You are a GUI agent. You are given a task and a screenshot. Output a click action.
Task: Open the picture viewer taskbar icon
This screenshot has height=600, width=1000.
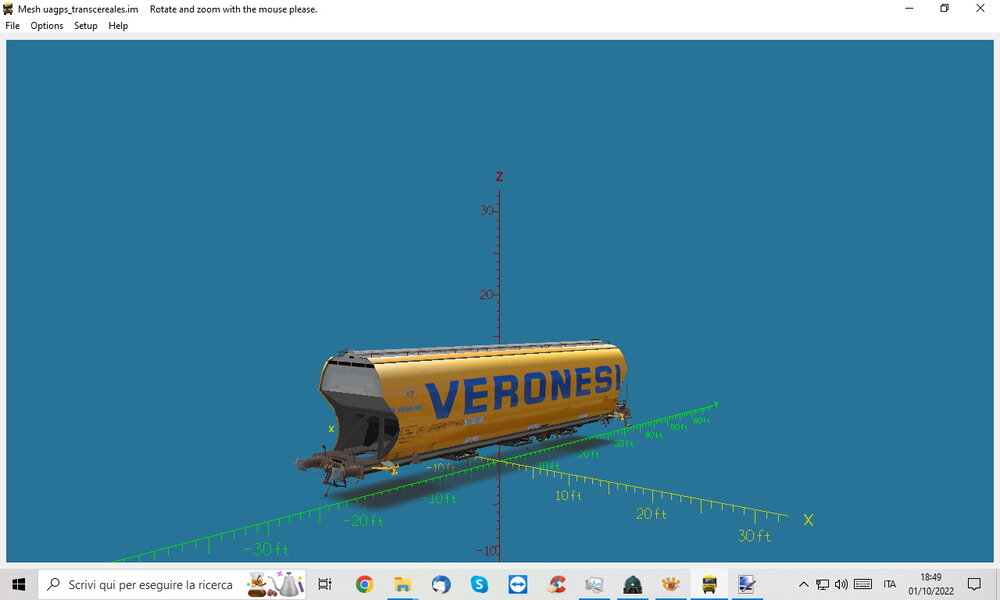point(594,584)
